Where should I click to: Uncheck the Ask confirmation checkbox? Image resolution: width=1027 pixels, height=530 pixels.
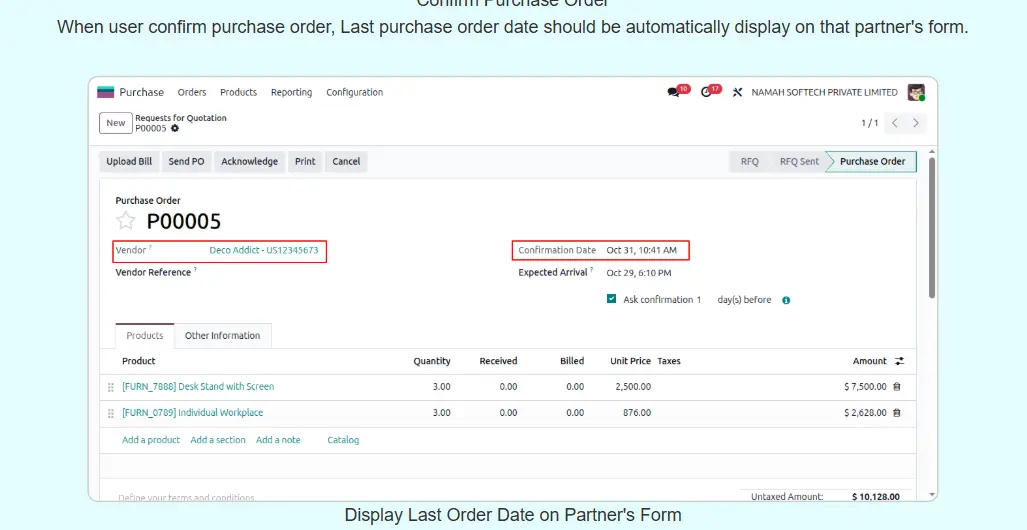(612, 299)
